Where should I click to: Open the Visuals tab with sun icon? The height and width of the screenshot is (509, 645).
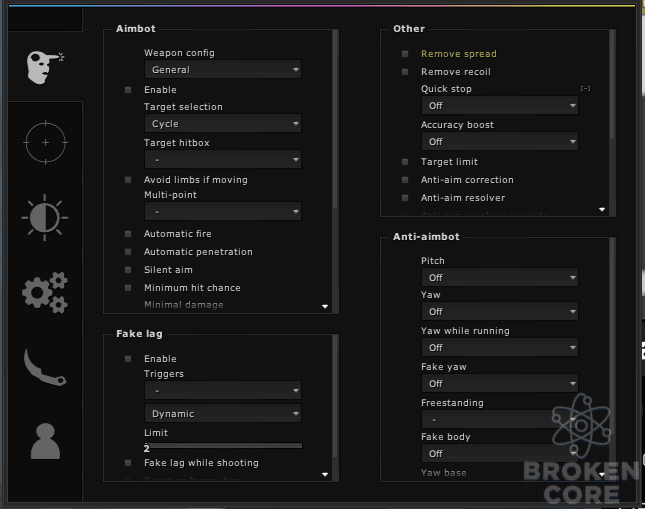pyautogui.click(x=45, y=218)
